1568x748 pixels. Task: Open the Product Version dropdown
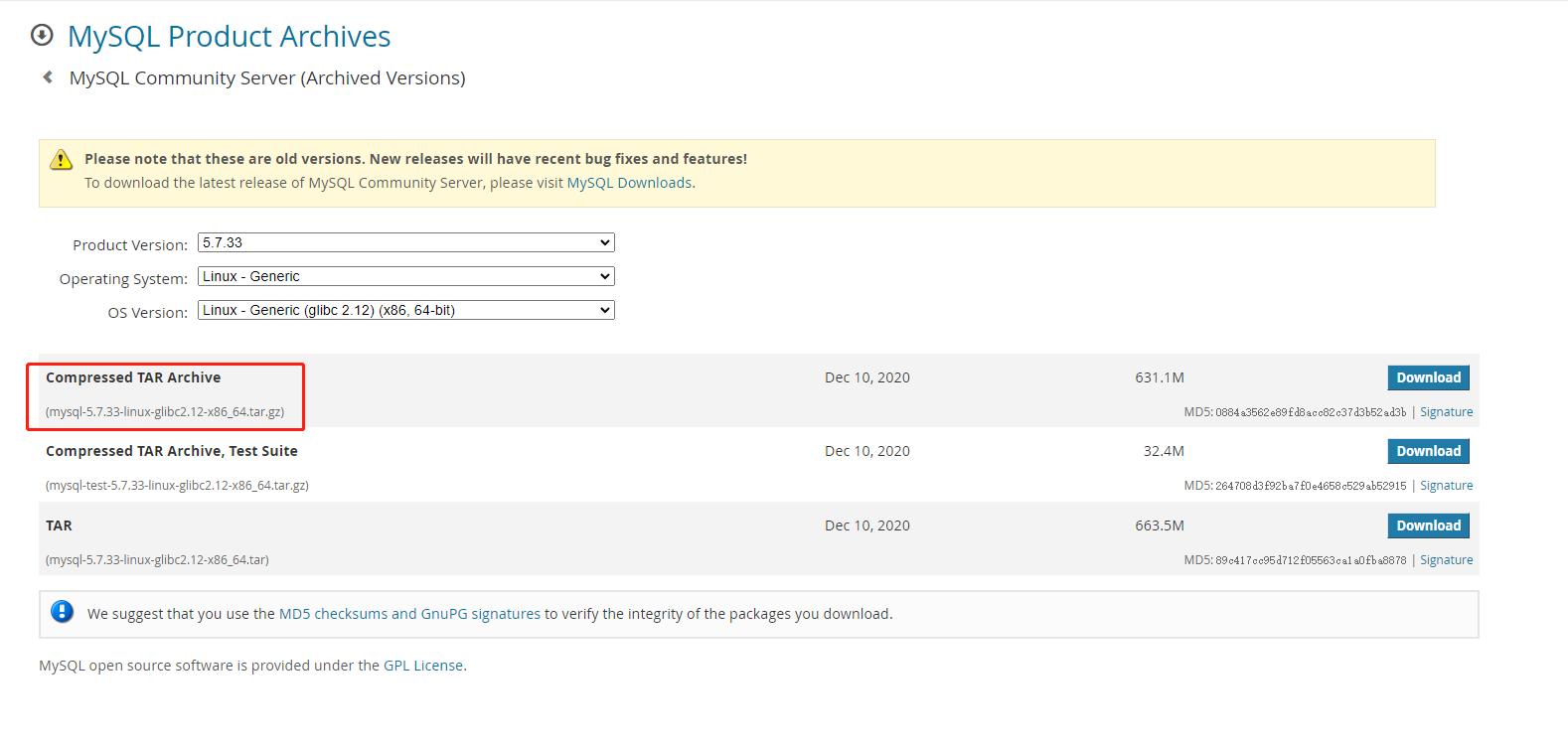(405, 242)
